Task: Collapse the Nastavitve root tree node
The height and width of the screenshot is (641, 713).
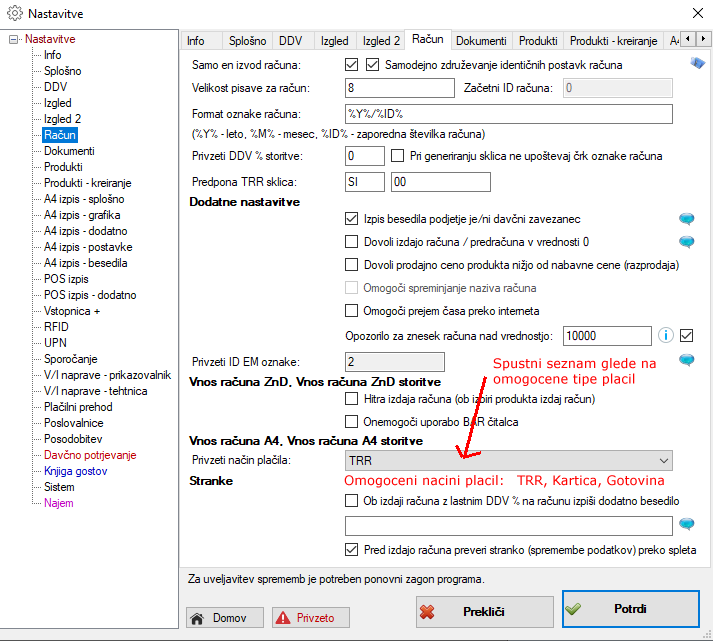Action: [14, 39]
